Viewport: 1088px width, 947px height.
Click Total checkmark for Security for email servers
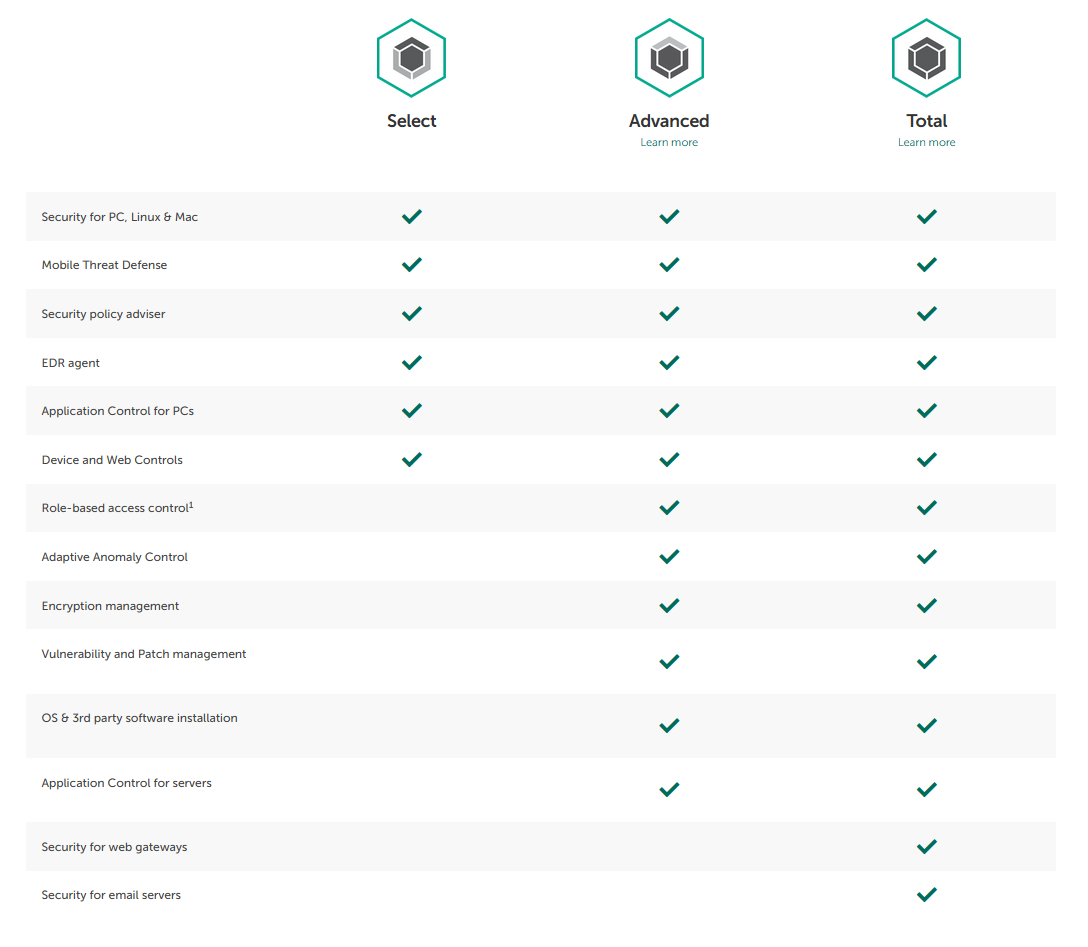(926, 895)
